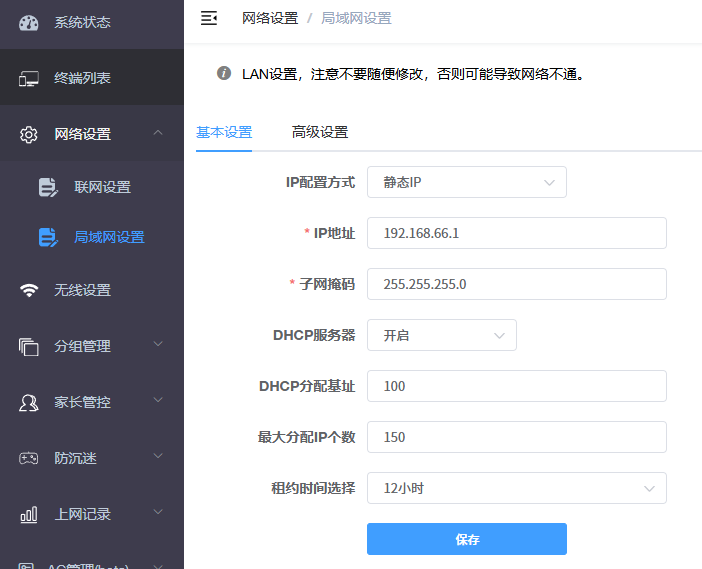The width and height of the screenshot is (702, 569).
Task: Click the Terminal List monitor icon
Action: [29, 78]
